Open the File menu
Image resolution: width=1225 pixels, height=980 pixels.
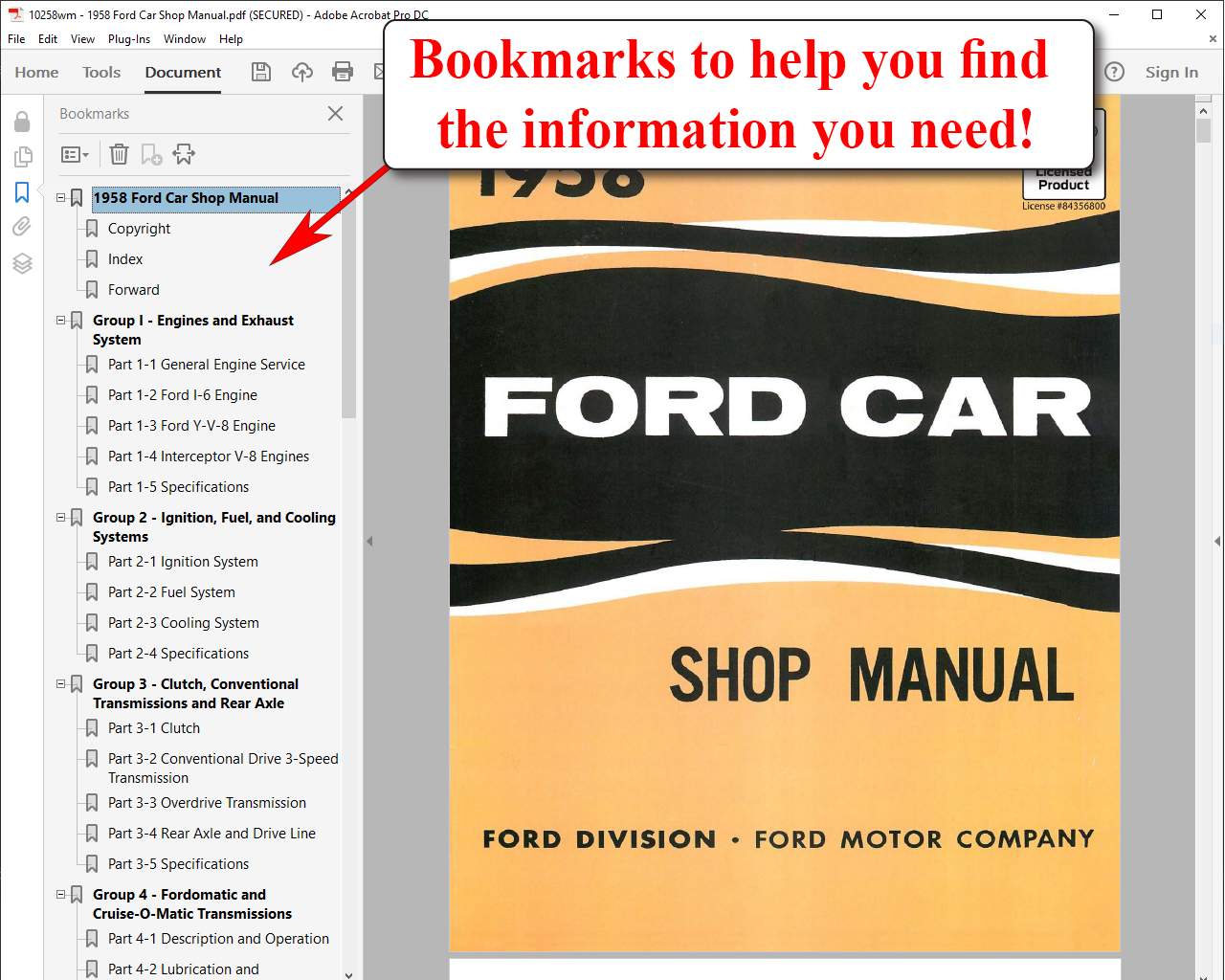tap(16, 39)
